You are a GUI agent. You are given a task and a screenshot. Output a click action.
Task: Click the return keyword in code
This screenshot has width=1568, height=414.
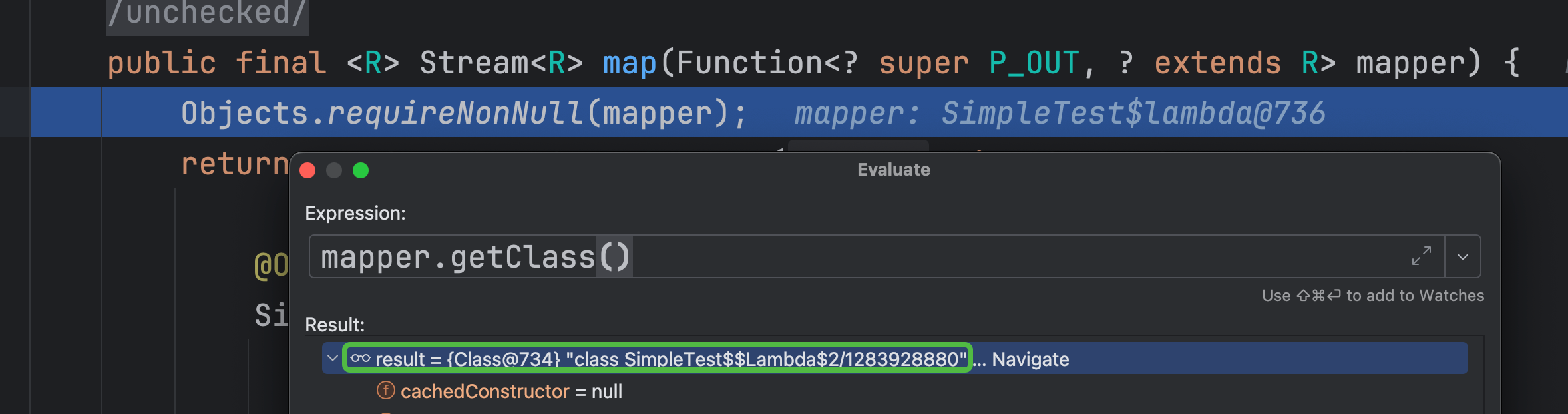tap(234, 164)
